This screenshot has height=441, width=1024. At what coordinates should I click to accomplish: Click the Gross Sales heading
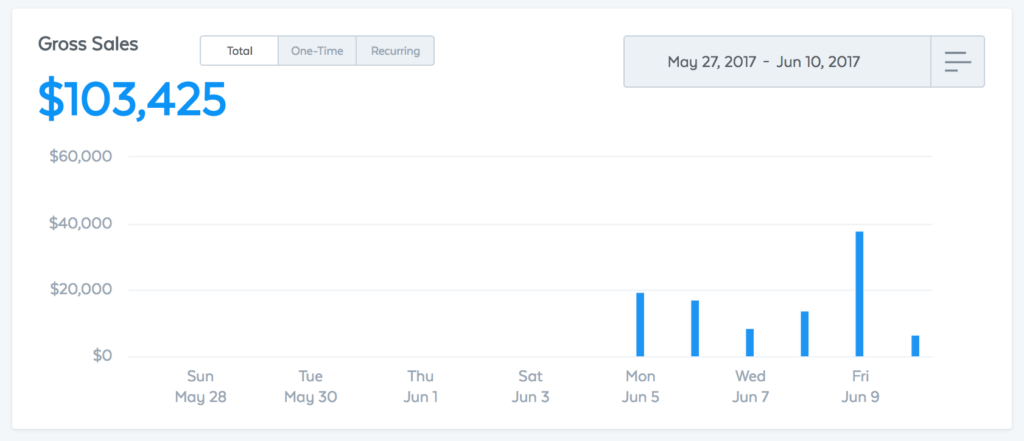(88, 44)
